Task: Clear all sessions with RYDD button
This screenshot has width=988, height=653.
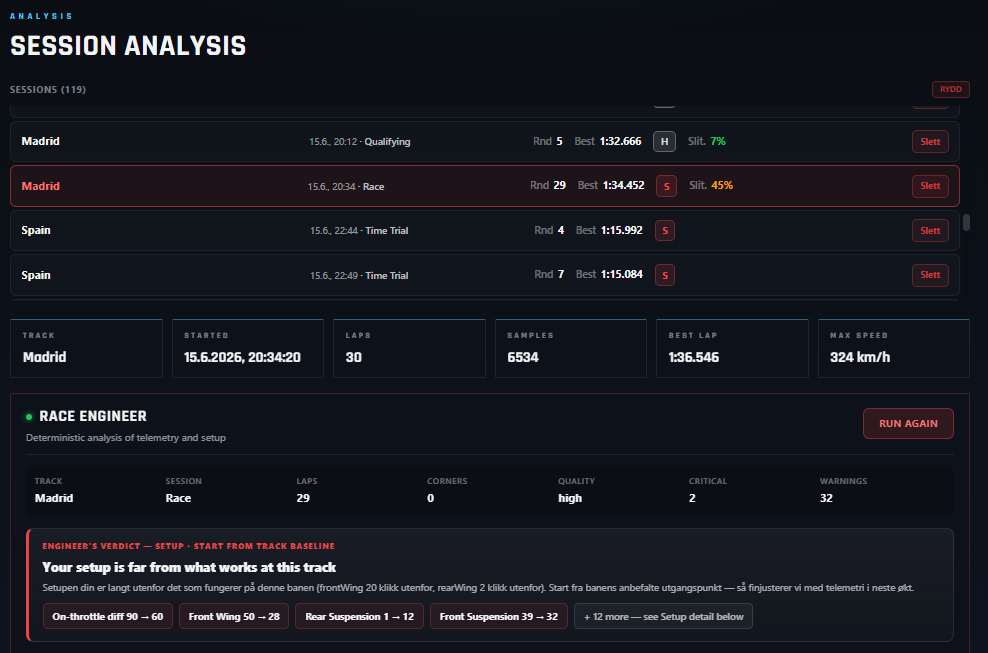Action: click(950, 90)
